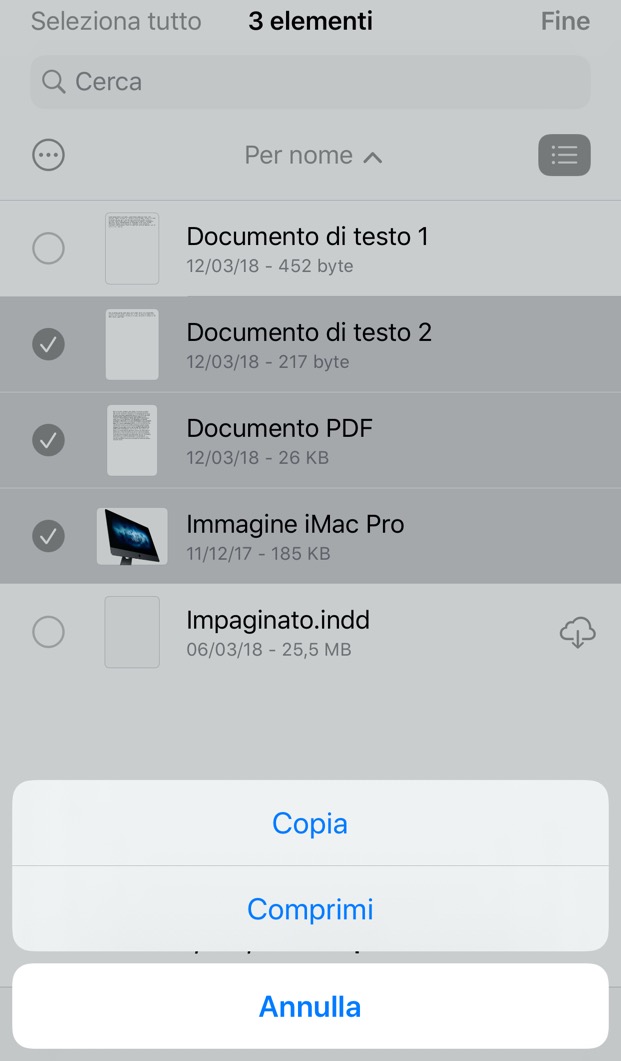Tap the Impaginato.indd file icon

(132, 632)
